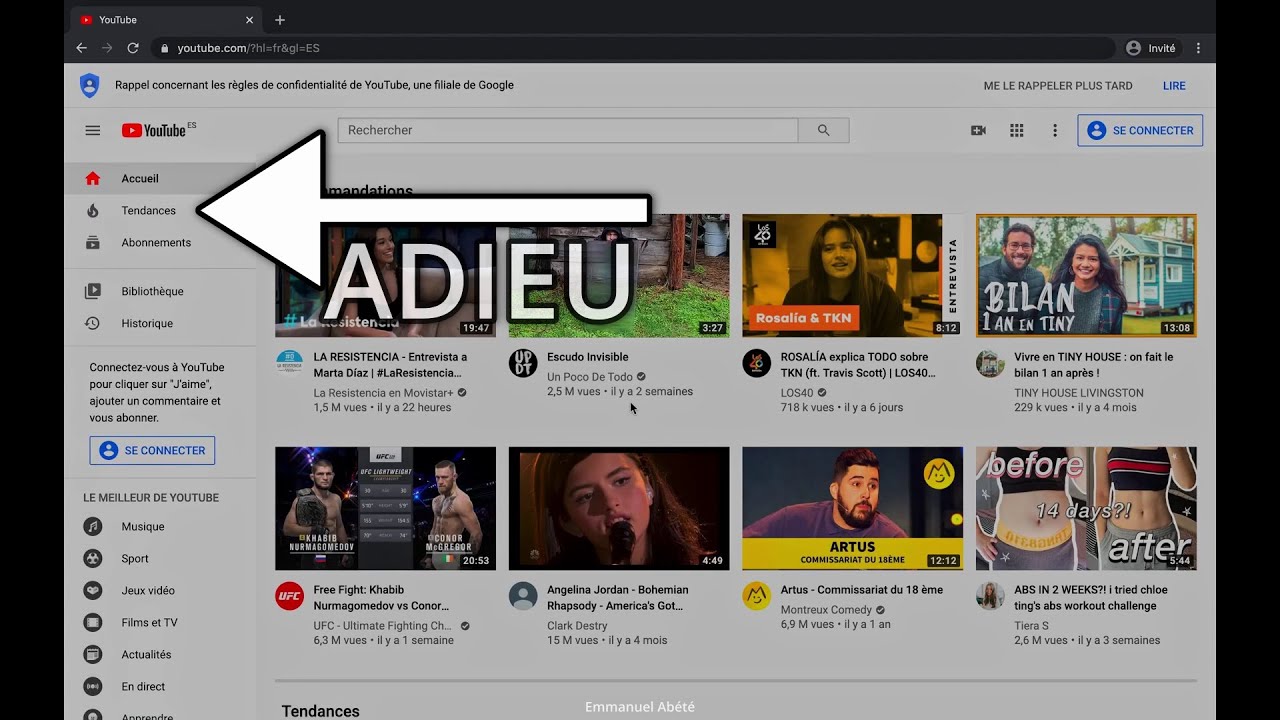Click SE CONNECTER button in sidebar
Viewport: 1280px width, 720px height.
[152, 450]
